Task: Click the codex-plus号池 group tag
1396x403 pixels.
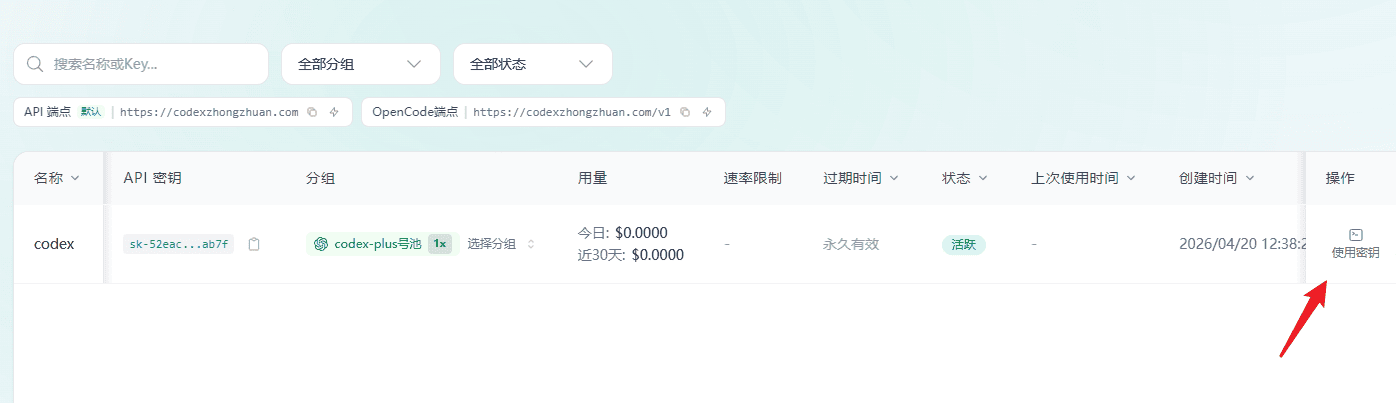Action: point(383,244)
